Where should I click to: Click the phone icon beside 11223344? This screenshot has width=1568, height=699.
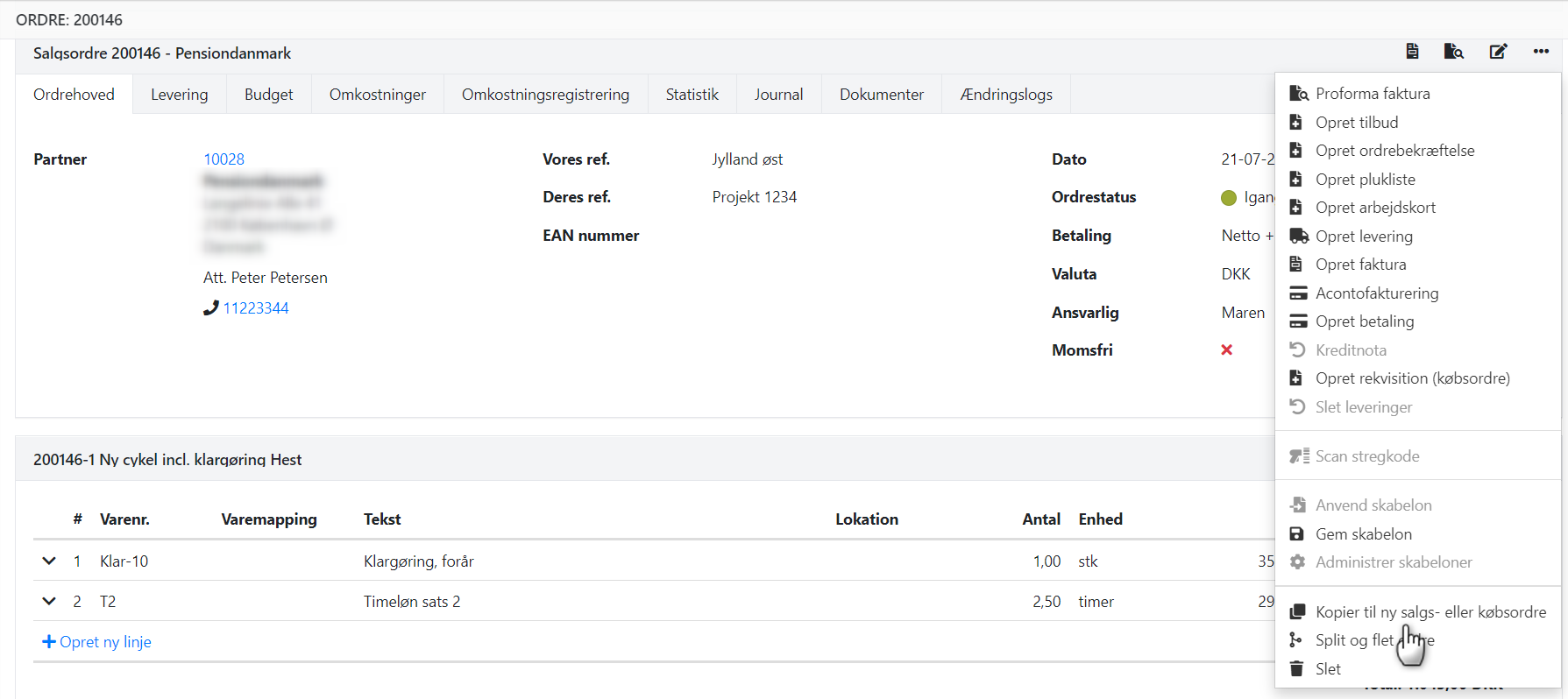click(x=210, y=308)
